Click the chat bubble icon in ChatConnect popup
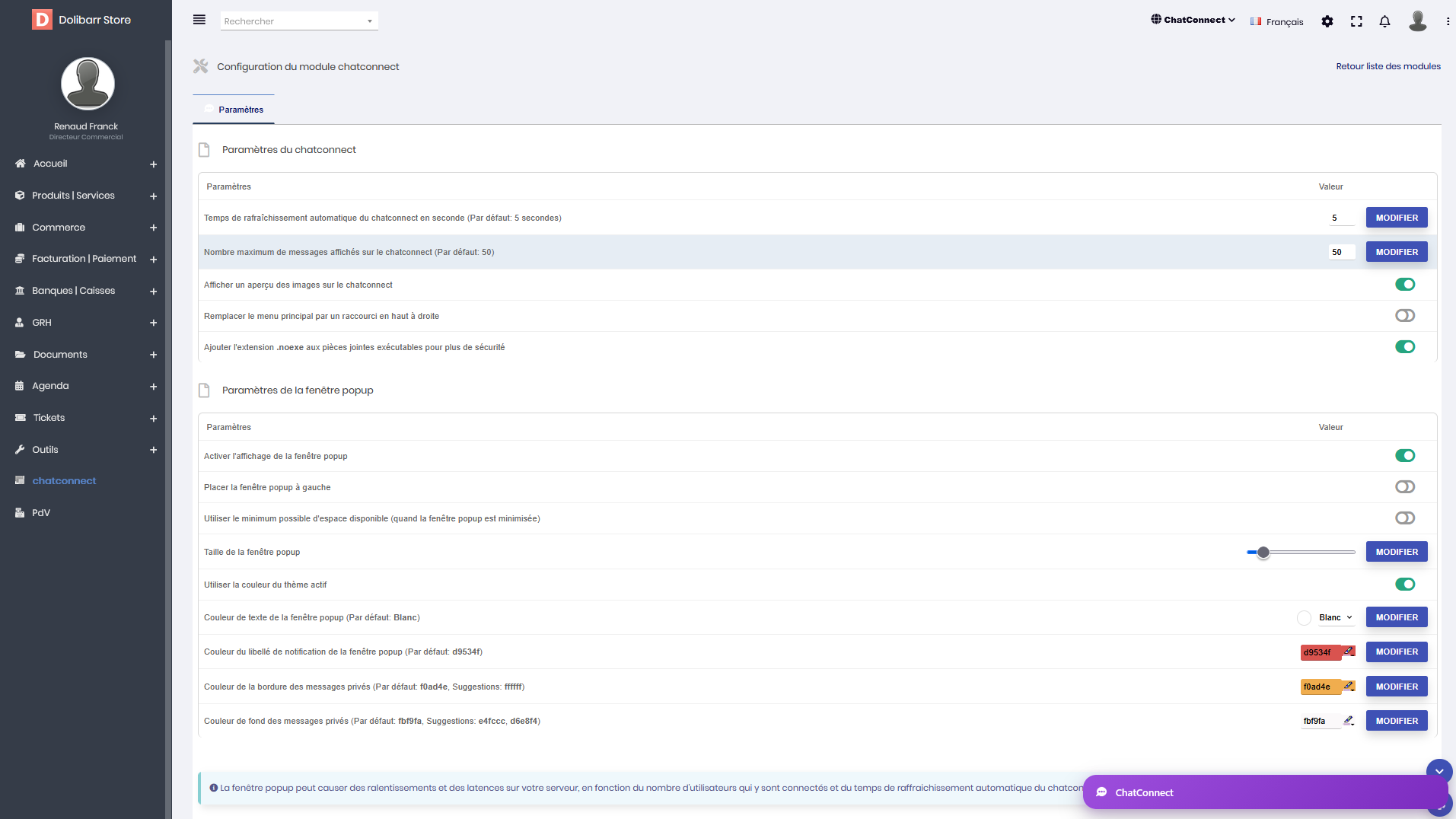Image resolution: width=1456 pixels, height=819 pixels. click(x=1101, y=792)
